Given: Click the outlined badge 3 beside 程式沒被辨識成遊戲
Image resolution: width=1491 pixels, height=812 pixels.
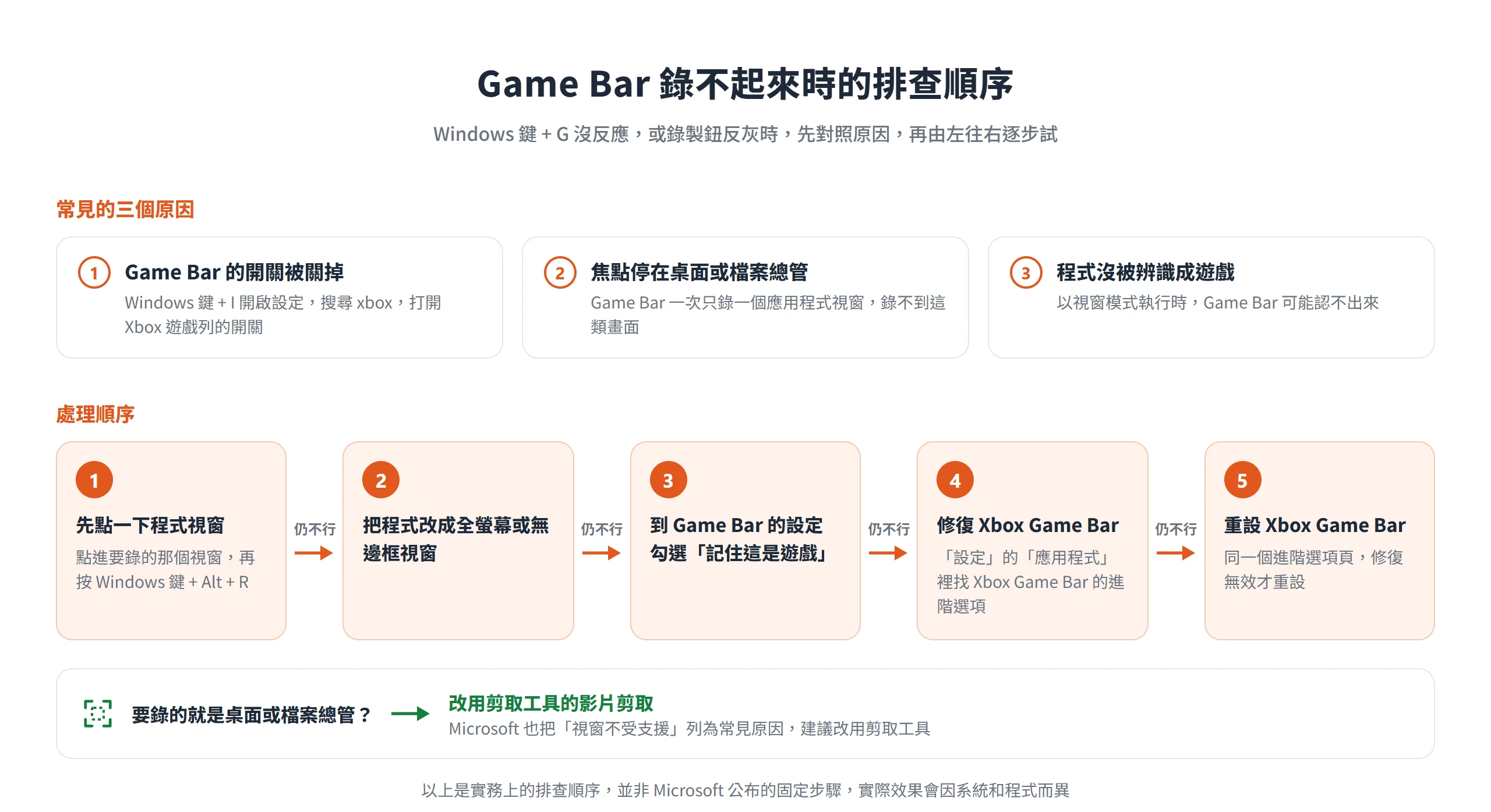Looking at the screenshot, I should [1026, 272].
